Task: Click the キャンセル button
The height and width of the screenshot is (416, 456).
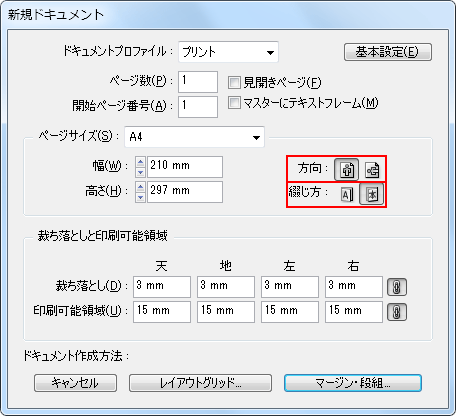Action: coord(75,383)
